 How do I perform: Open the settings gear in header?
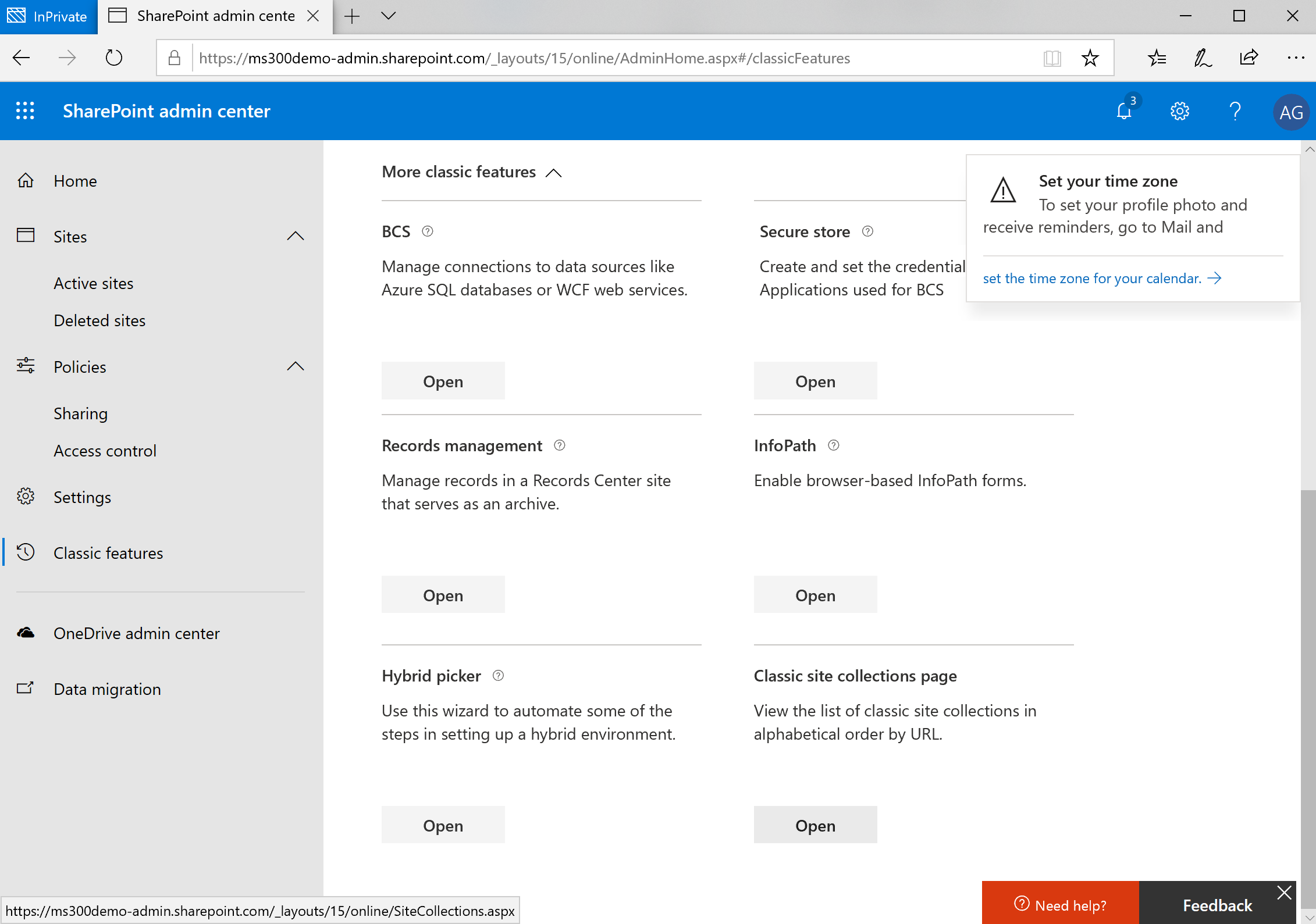pyautogui.click(x=1179, y=110)
